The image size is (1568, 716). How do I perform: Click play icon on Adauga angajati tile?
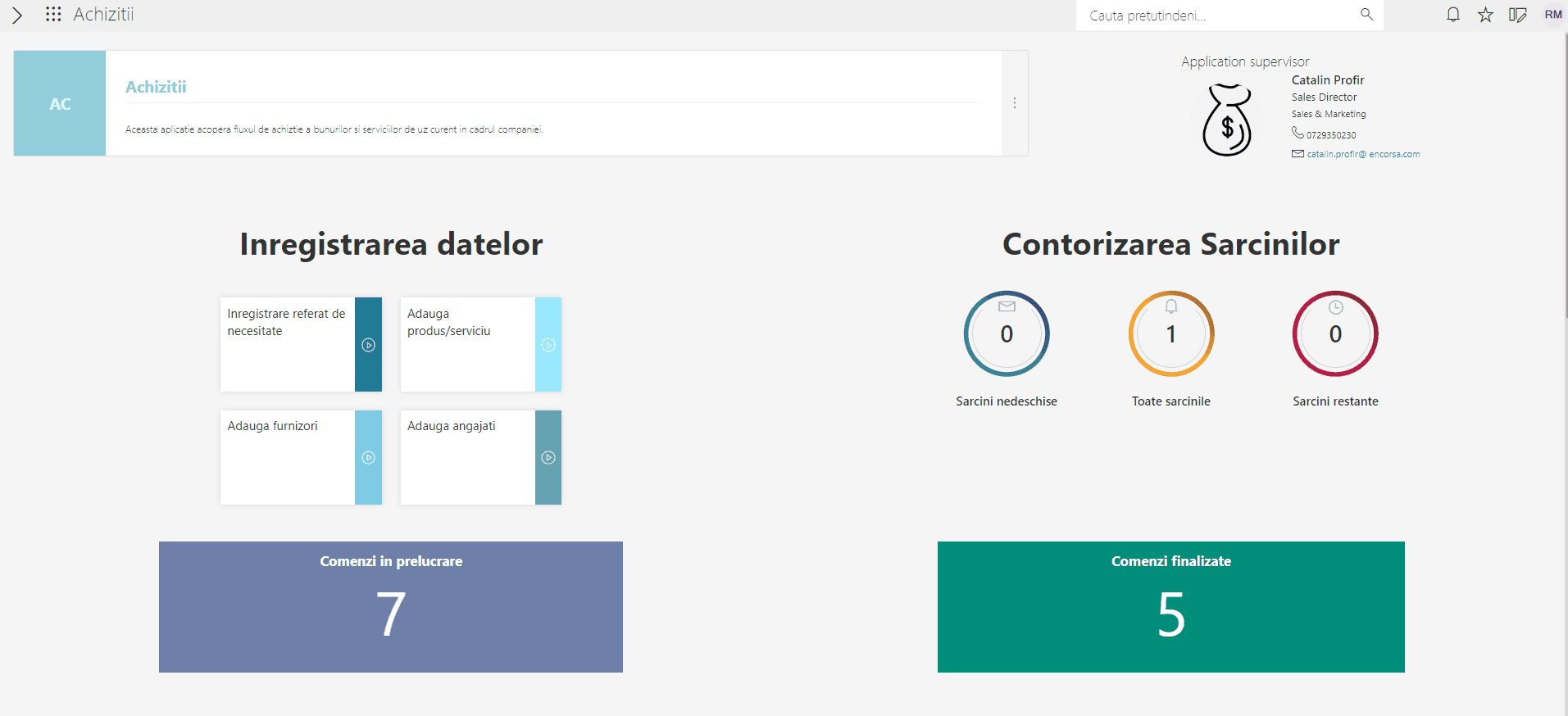click(x=548, y=458)
